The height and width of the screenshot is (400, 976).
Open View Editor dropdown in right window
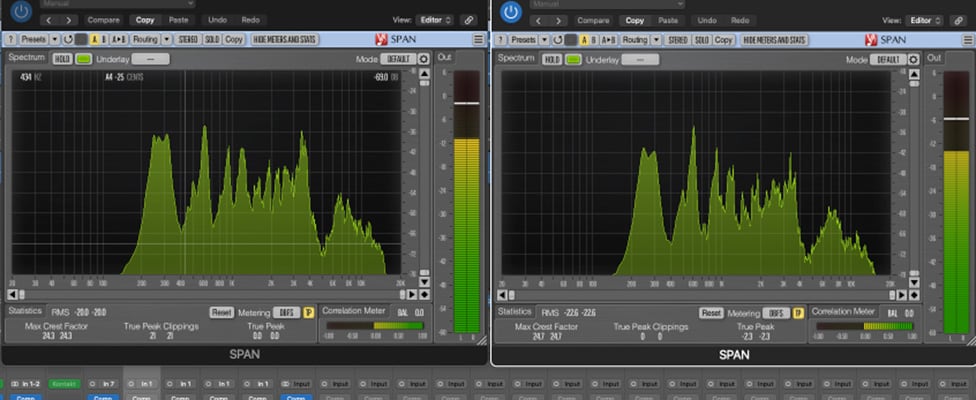coord(924,21)
